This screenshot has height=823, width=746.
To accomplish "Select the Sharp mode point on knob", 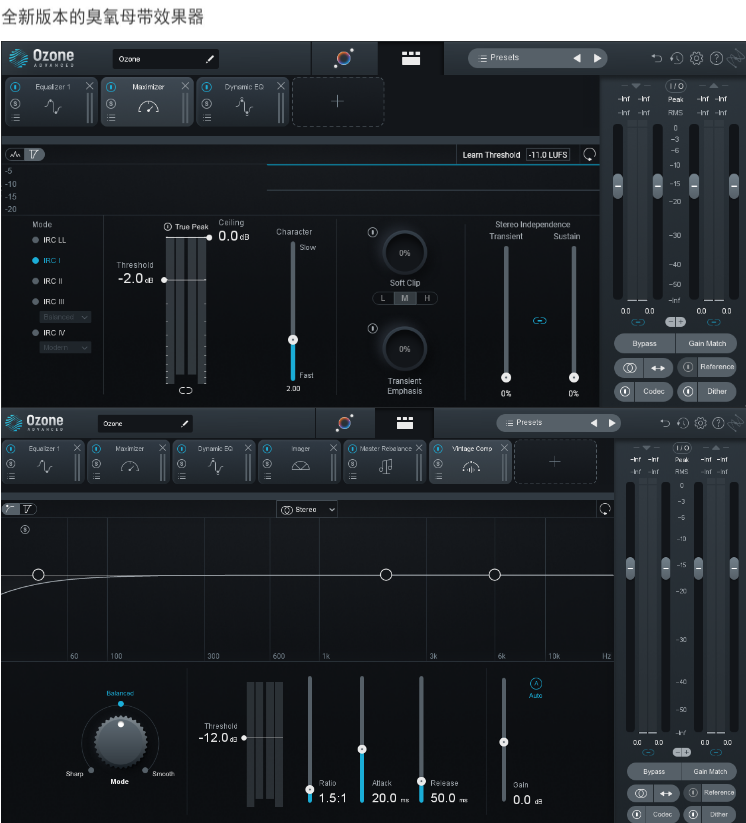I will (91, 770).
